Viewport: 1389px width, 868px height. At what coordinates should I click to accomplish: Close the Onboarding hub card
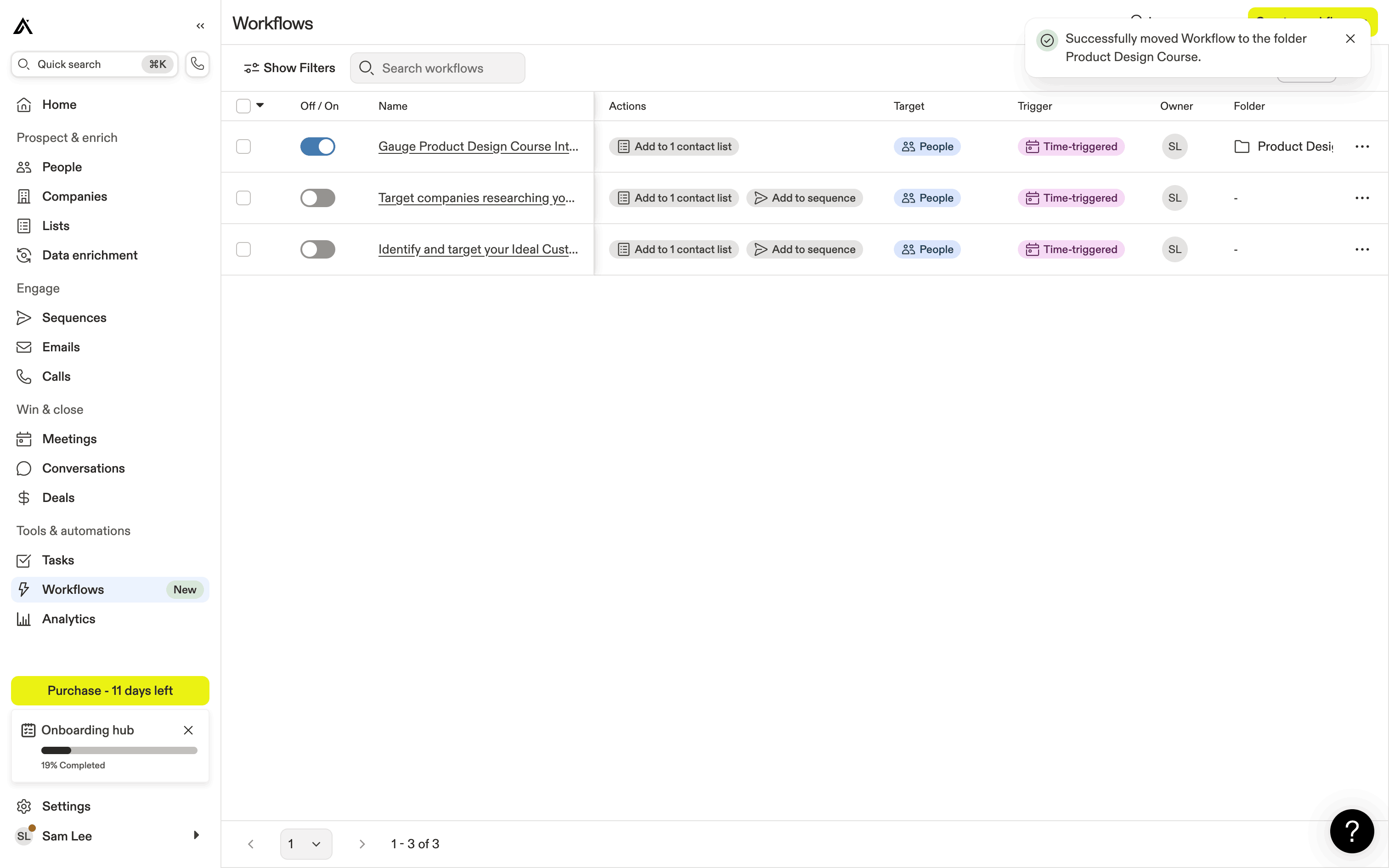point(188,730)
